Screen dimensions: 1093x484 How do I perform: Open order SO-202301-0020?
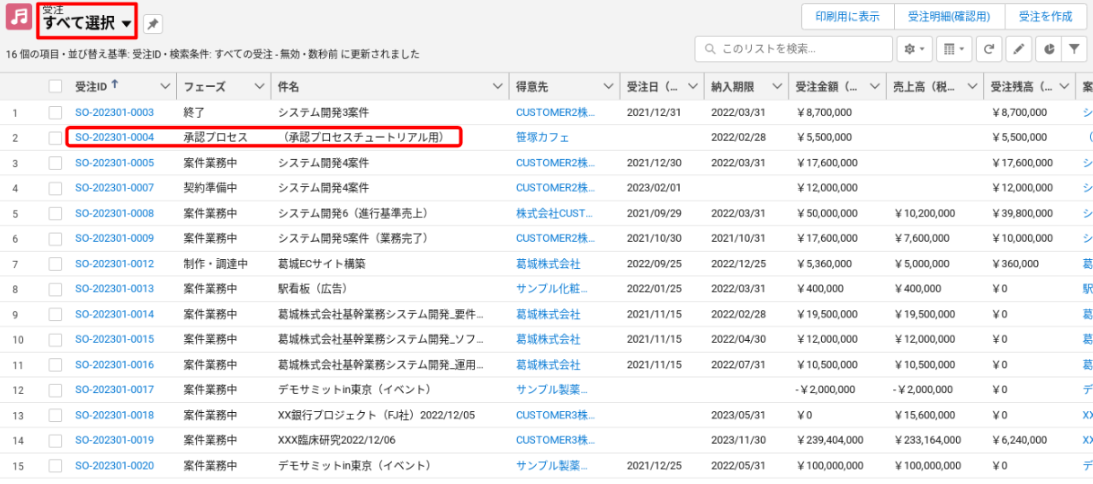coord(114,466)
